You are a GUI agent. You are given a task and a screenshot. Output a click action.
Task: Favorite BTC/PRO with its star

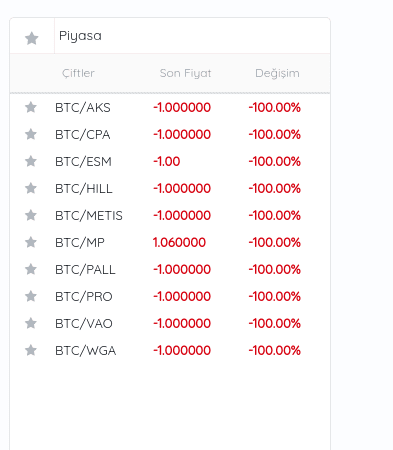coord(31,296)
